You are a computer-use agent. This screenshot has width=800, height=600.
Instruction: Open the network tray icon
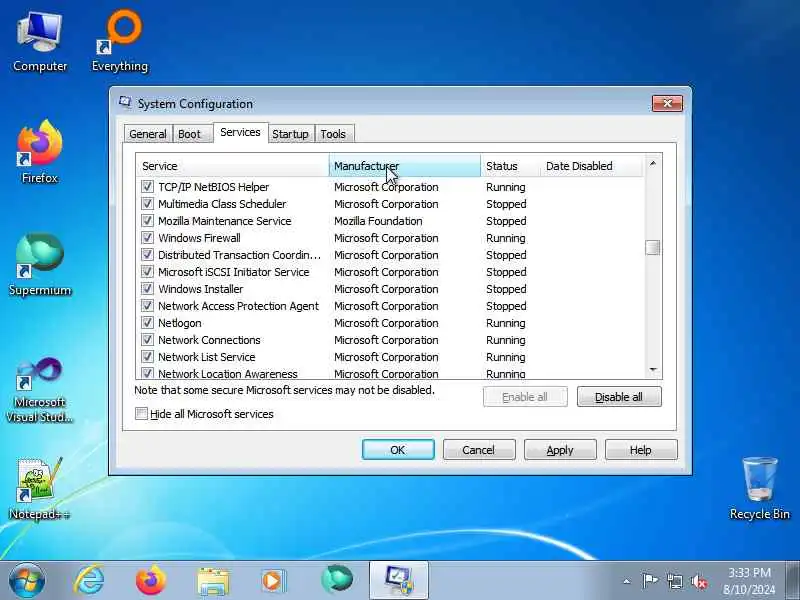[674, 581]
